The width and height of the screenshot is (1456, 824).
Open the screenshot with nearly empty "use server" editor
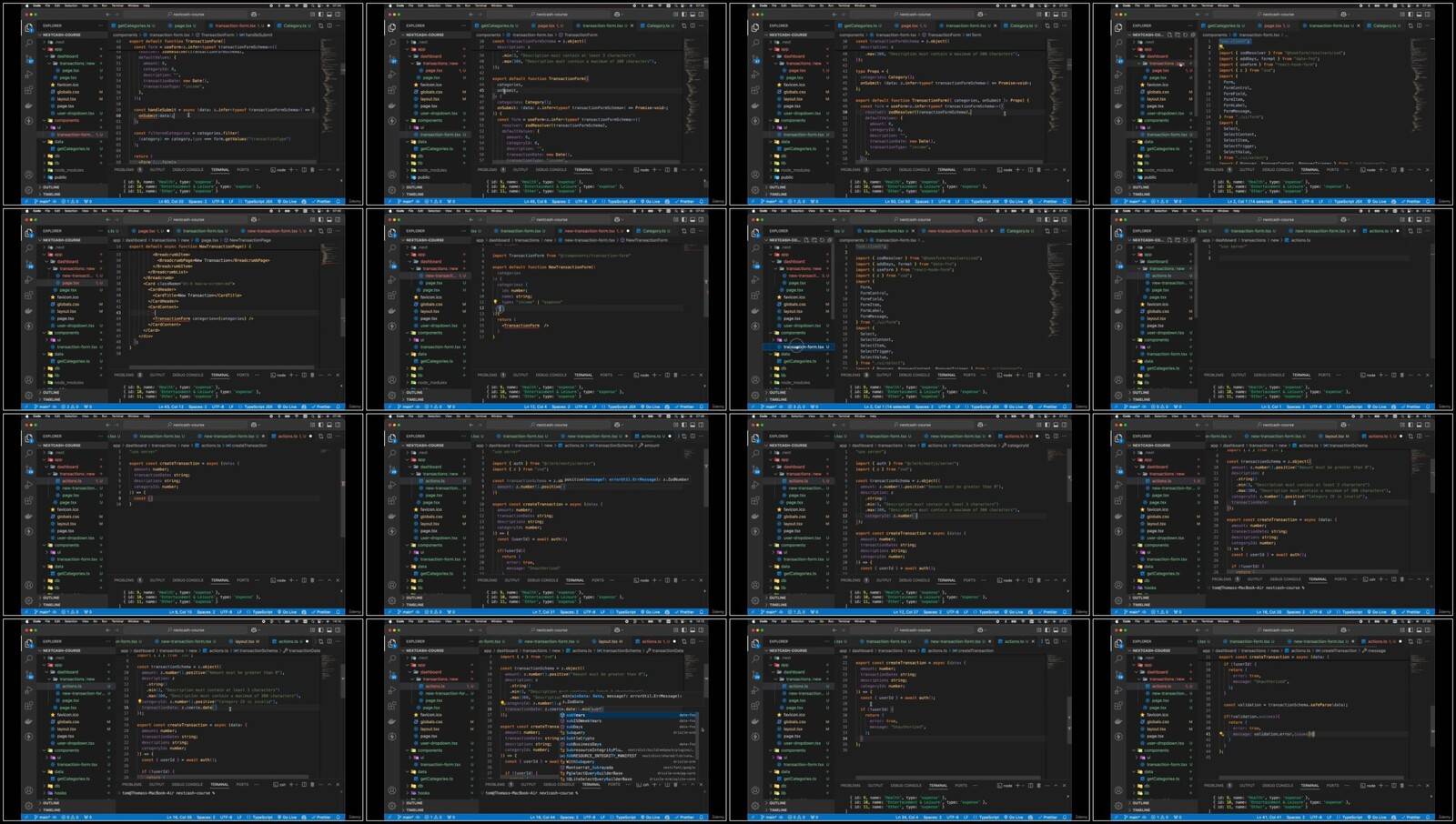pos(1274,309)
